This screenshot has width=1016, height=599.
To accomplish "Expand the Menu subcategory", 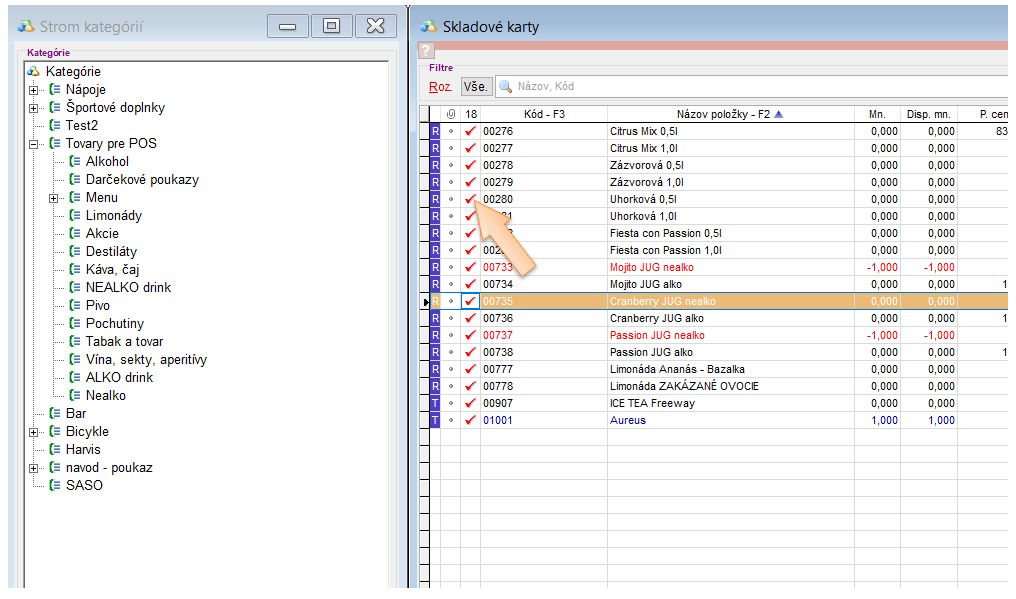I will click(54, 198).
